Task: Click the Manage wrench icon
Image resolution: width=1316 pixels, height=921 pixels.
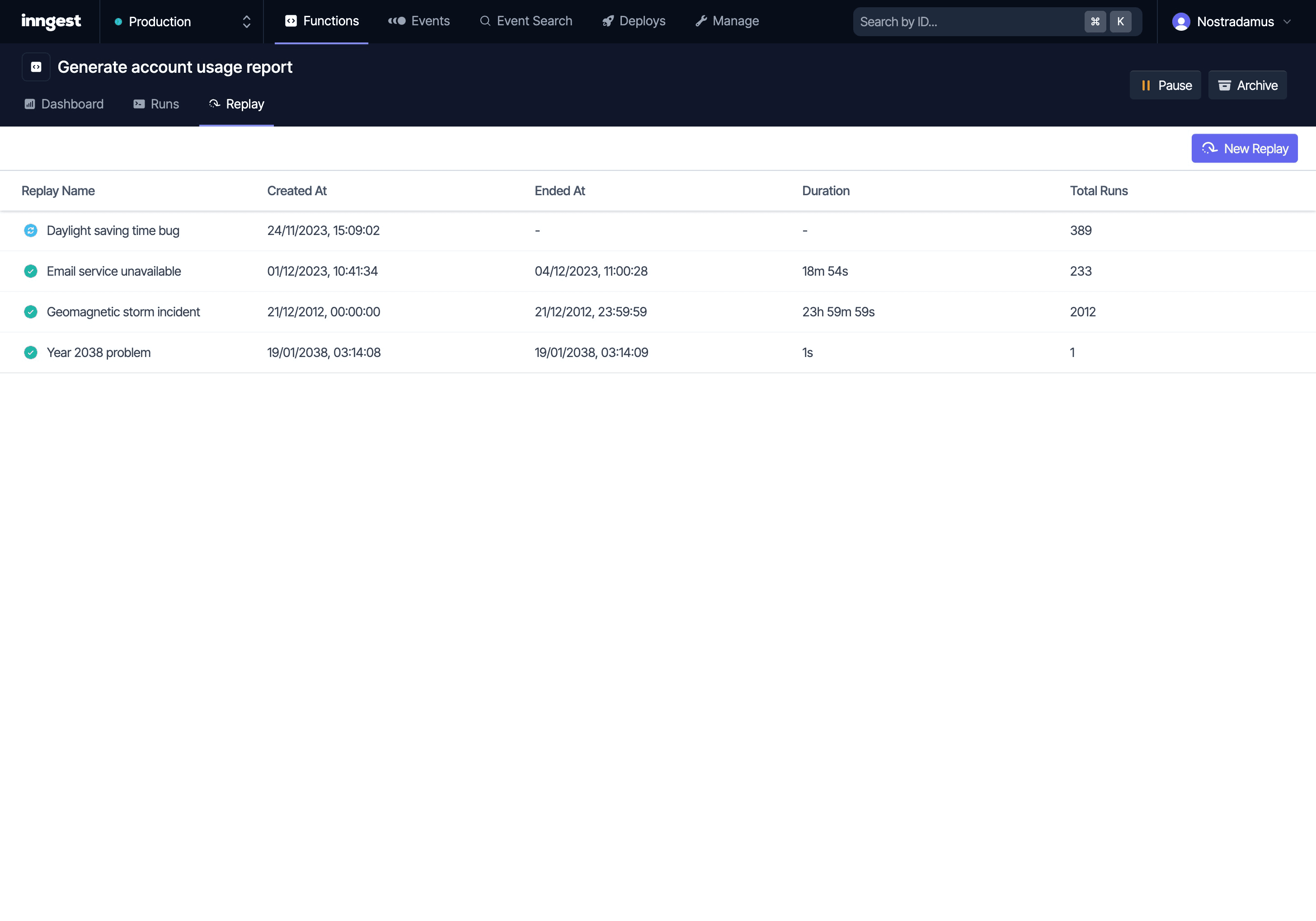Action: pos(701,21)
